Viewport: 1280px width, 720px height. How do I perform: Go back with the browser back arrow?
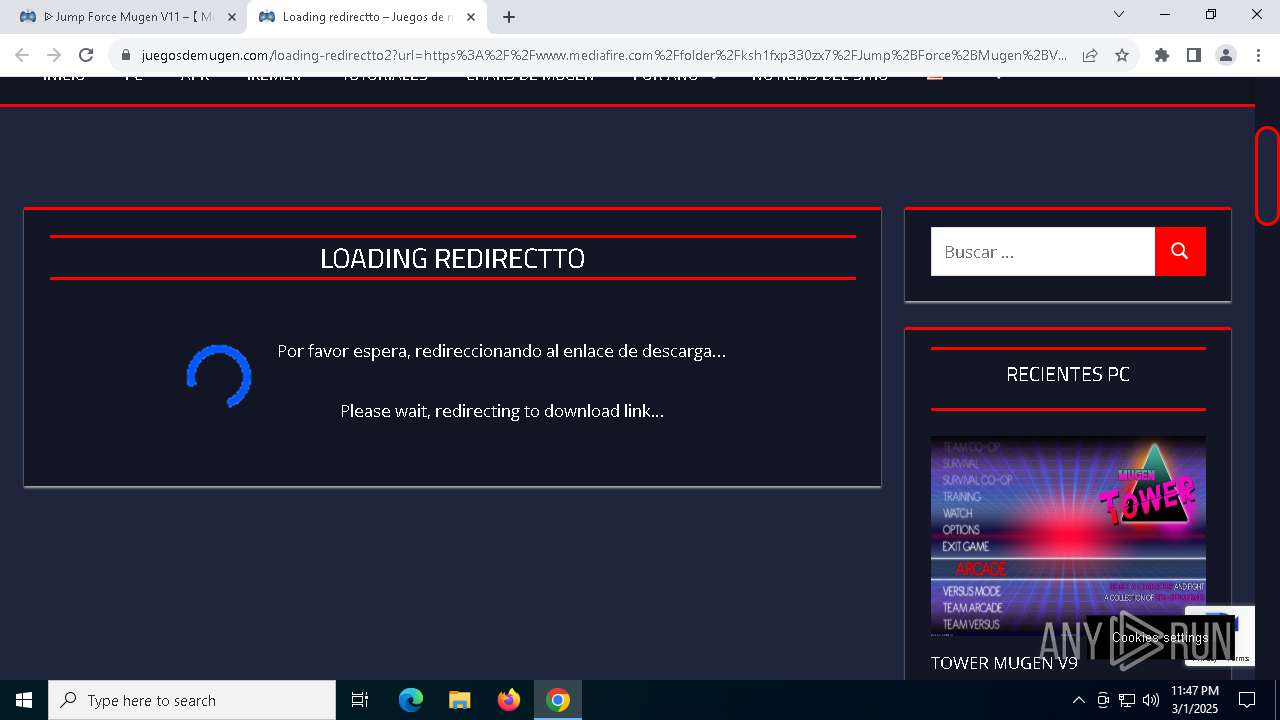[22, 56]
